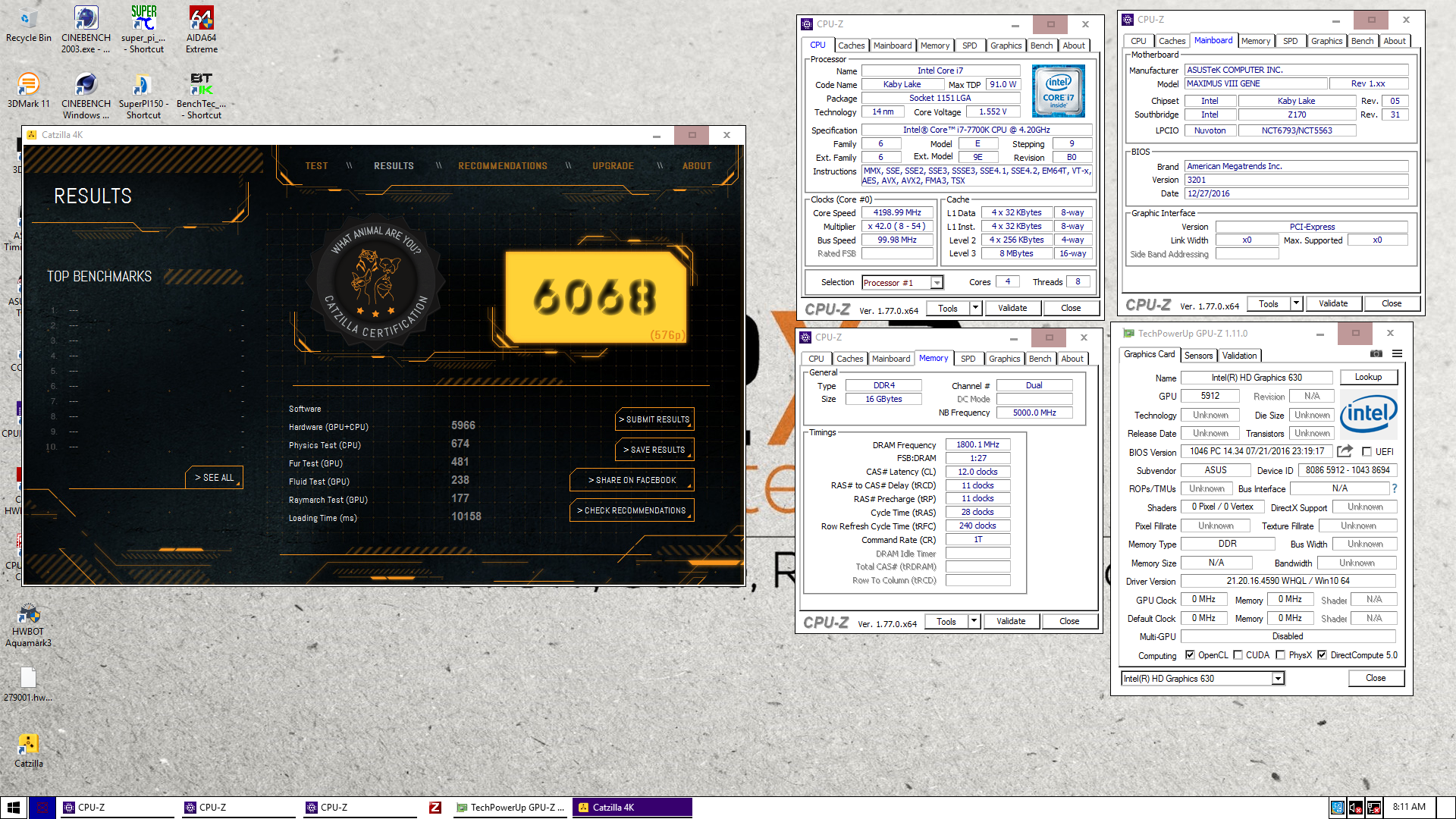Open the Recycle Bin desktop icon
This screenshot has width=1456, height=819.
point(28,24)
